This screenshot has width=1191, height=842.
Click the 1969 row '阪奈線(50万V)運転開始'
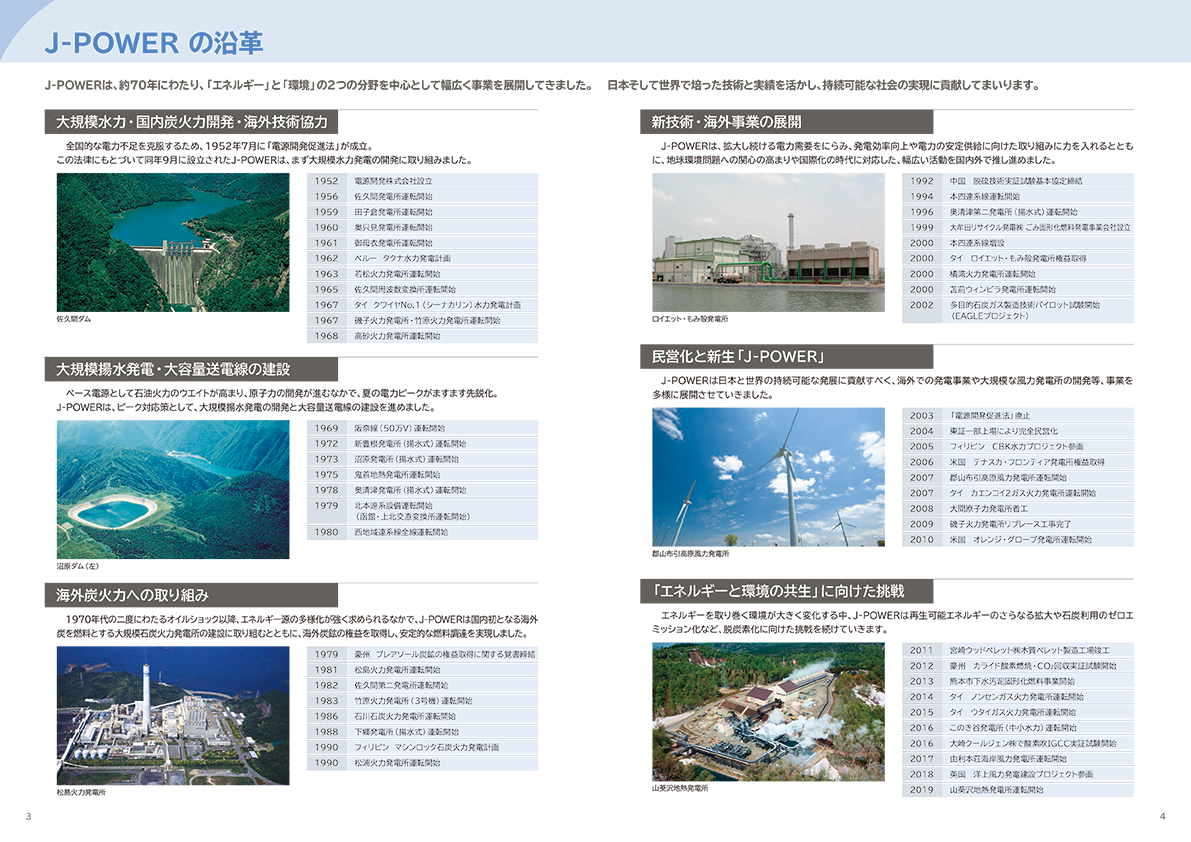[x=422, y=428]
